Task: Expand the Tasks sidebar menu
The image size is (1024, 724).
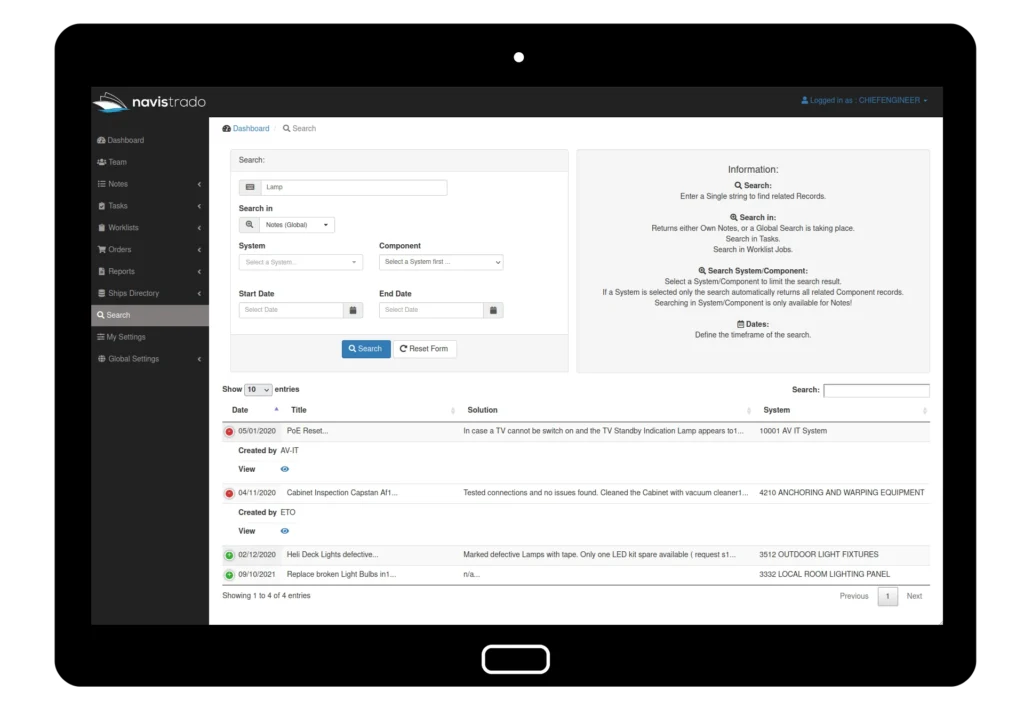Action: [x=150, y=206]
